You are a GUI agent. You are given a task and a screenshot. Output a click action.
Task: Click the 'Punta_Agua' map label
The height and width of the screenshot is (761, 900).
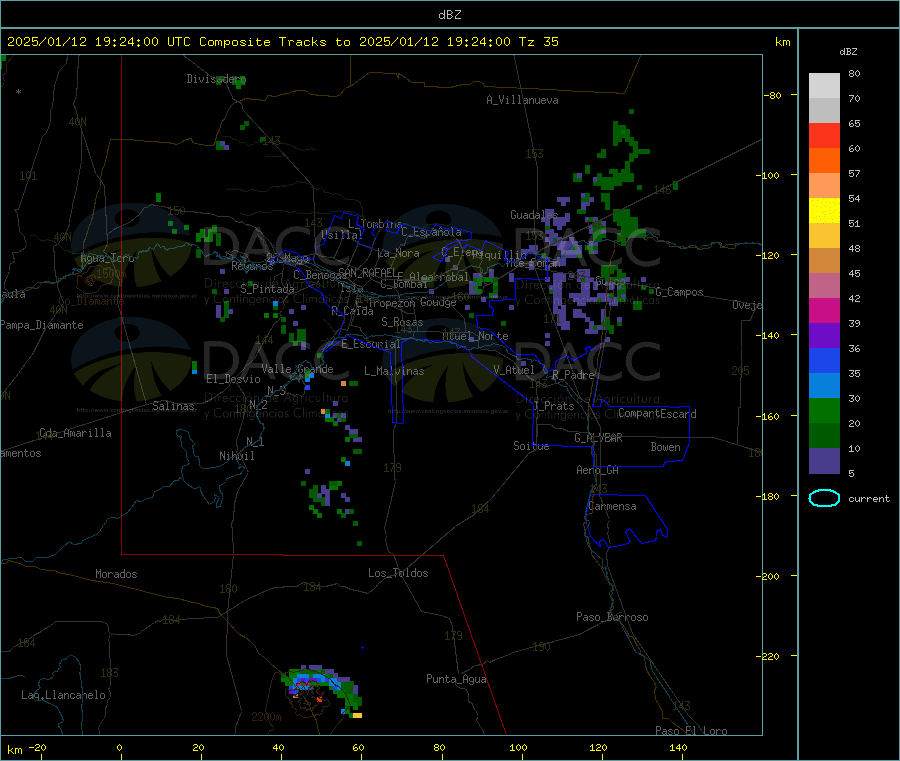point(456,679)
